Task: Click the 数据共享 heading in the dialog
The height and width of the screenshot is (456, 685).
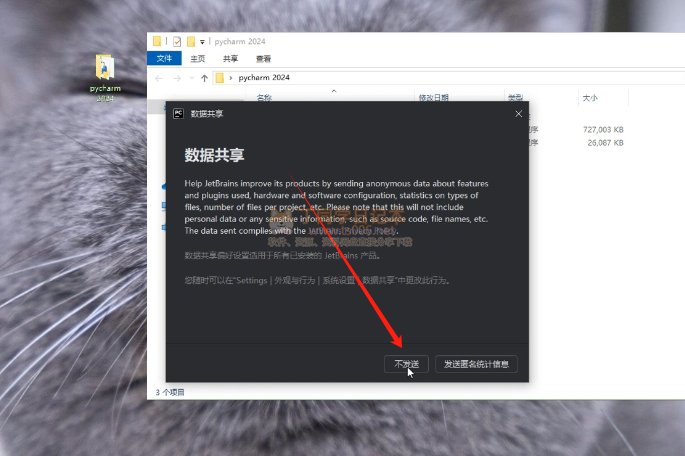Action: tap(214, 155)
